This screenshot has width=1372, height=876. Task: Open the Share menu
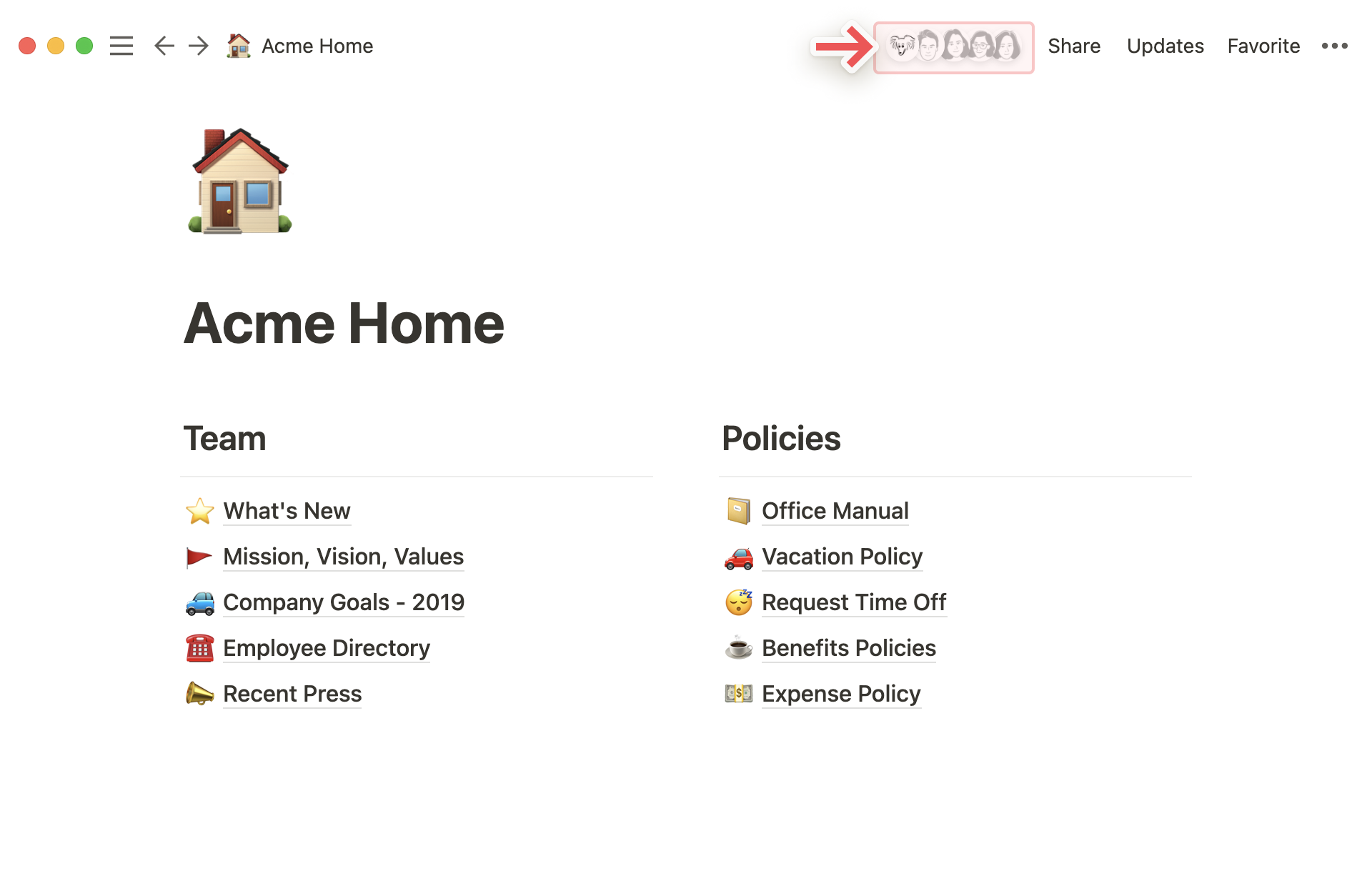(1074, 45)
